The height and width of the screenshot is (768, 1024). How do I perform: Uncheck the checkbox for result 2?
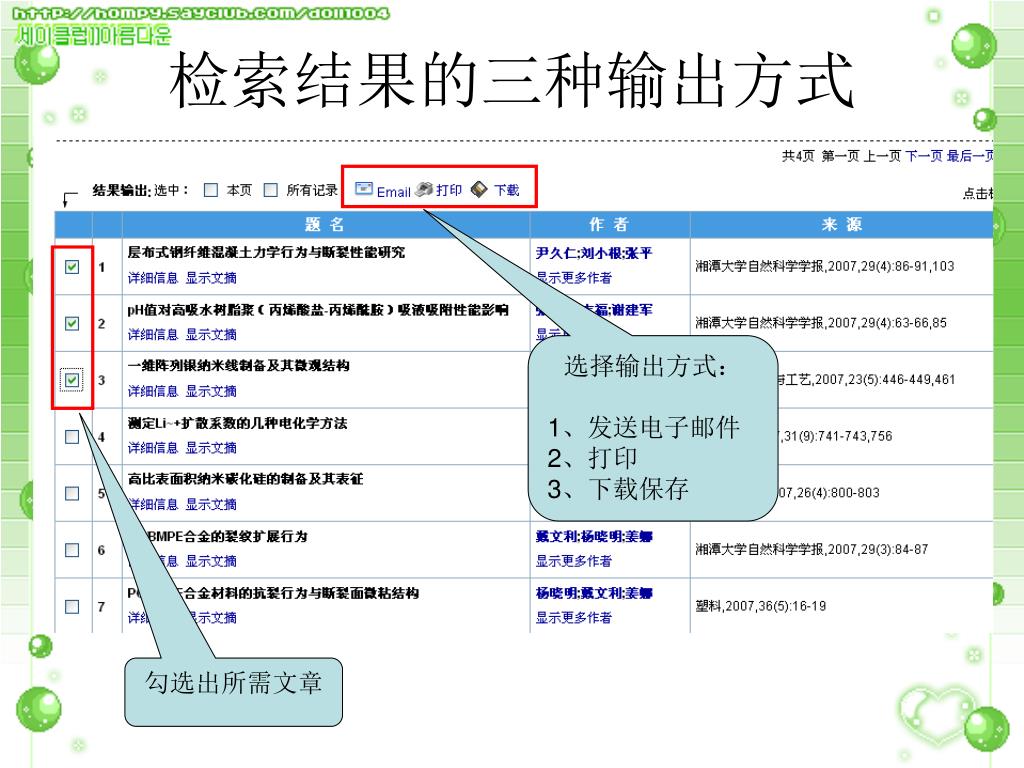[72, 323]
